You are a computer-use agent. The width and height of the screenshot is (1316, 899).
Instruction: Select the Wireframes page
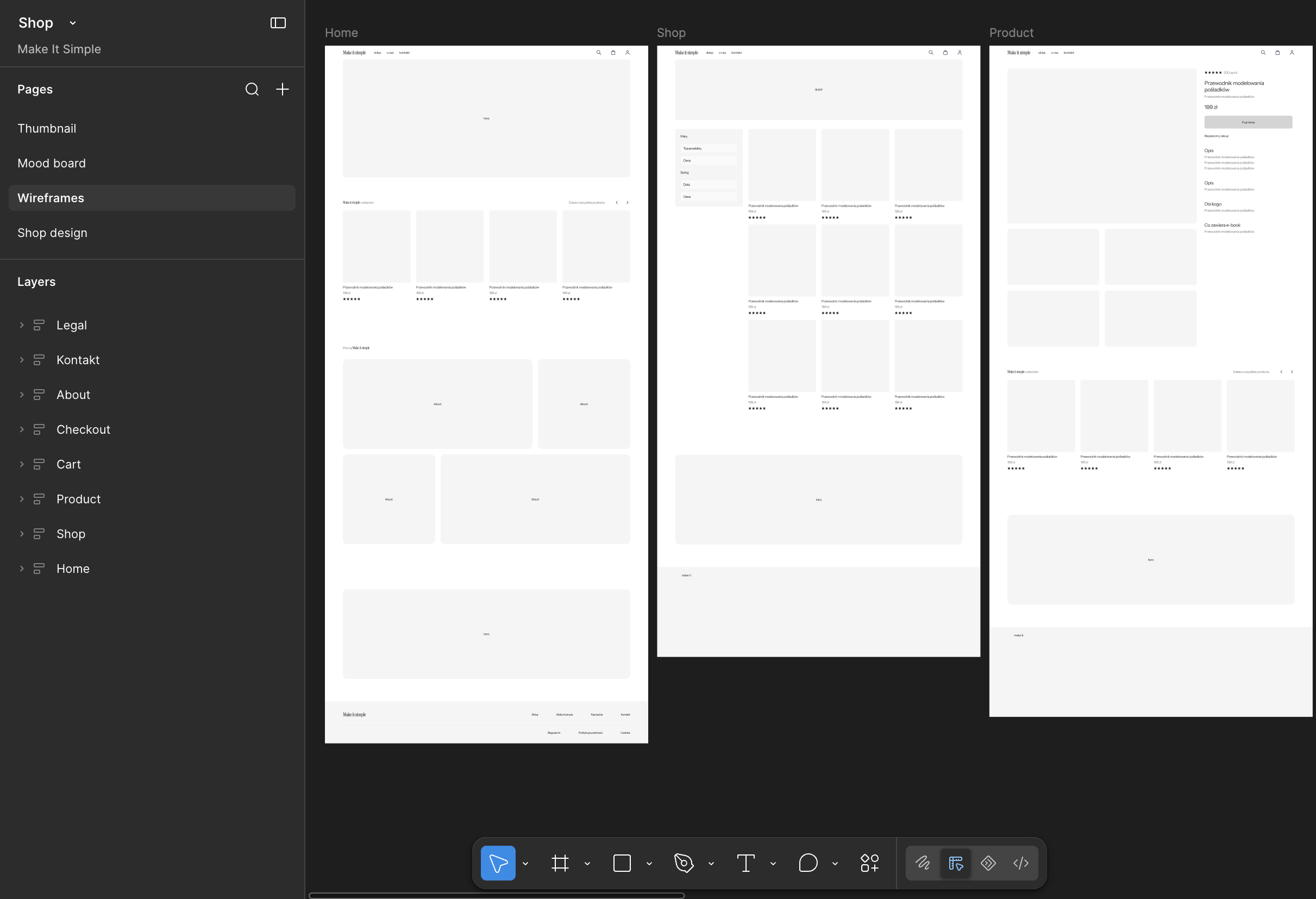pos(152,198)
